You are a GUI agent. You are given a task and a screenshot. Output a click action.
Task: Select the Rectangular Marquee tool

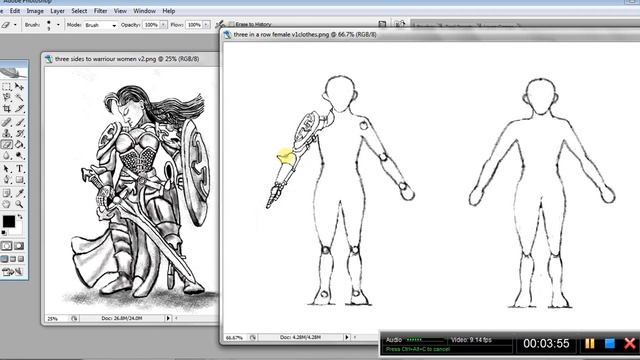7,87
